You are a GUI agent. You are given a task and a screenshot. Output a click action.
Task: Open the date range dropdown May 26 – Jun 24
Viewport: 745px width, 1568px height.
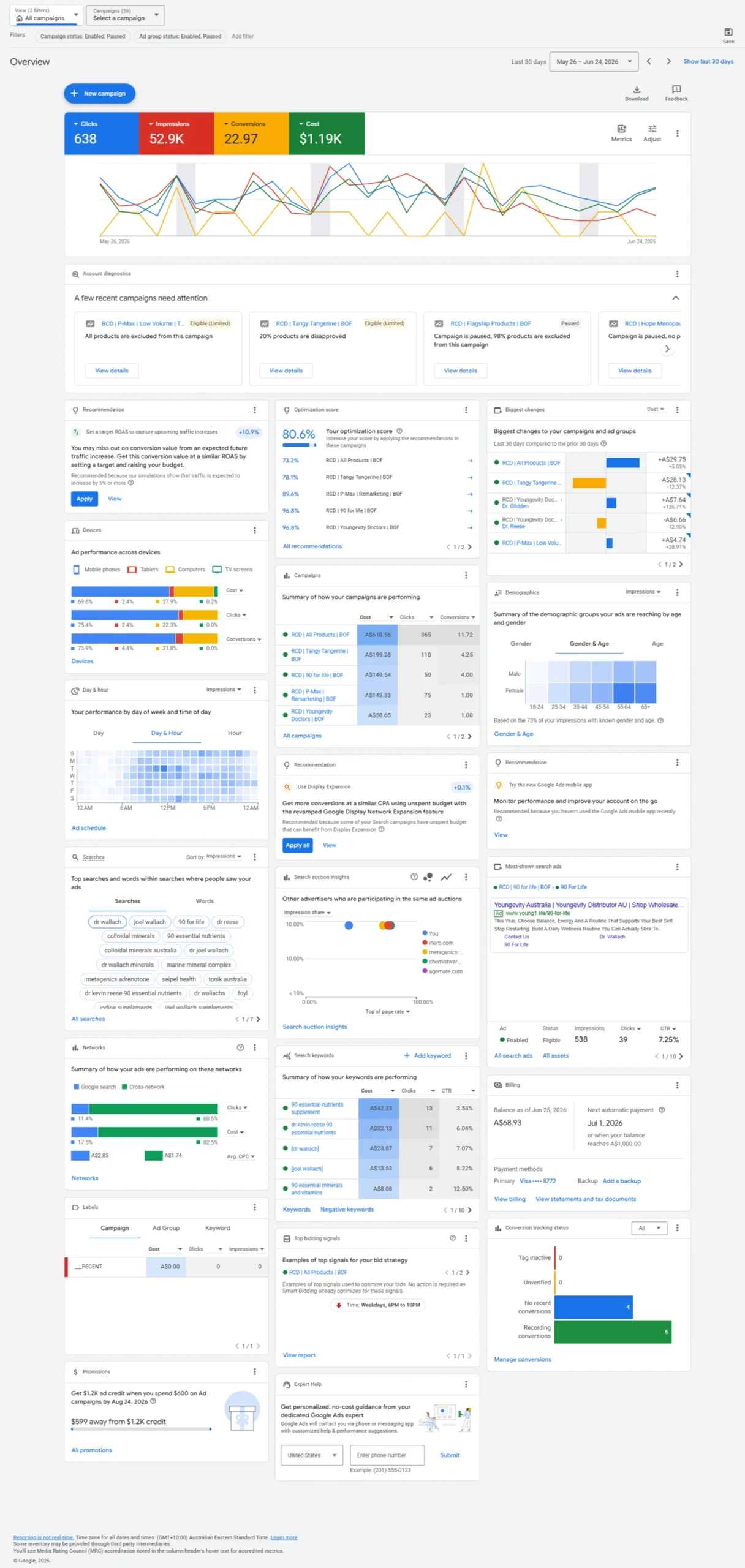click(x=594, y=62)
